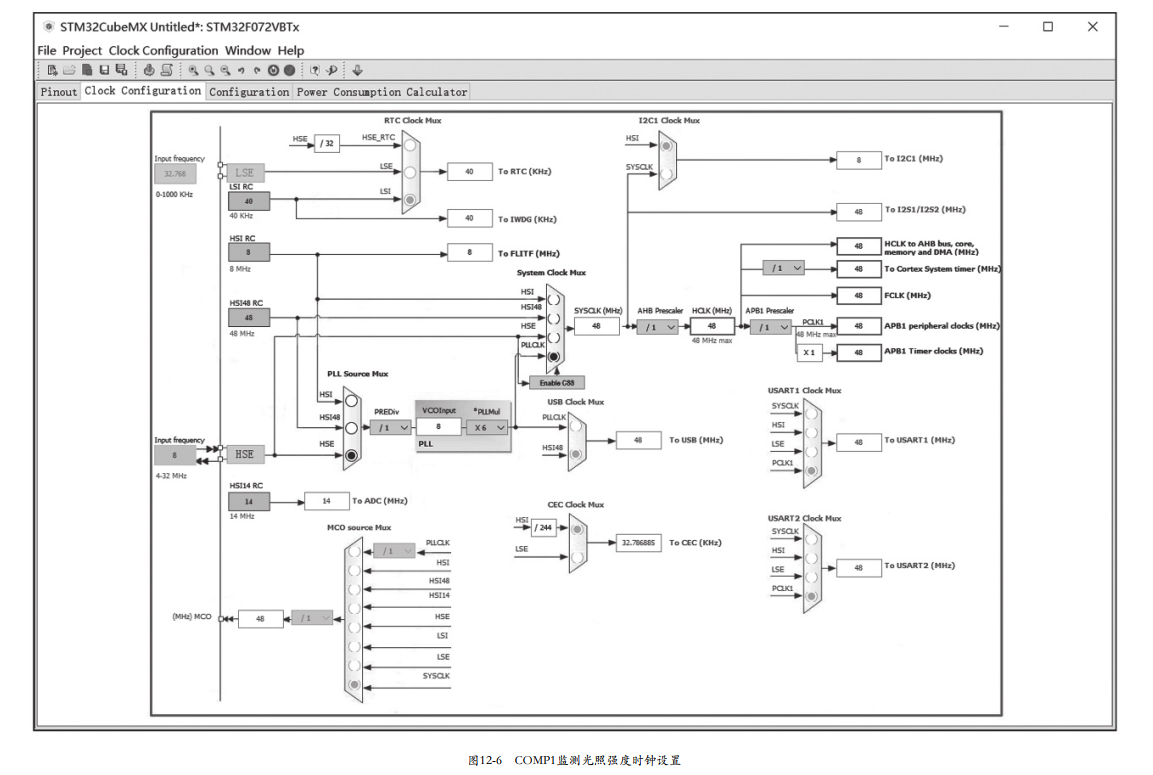The height and width of the screenshot is (775, 1153).
Task: Select PLLCLK in the USB Clock Mux
Action: tap(576, 426)
